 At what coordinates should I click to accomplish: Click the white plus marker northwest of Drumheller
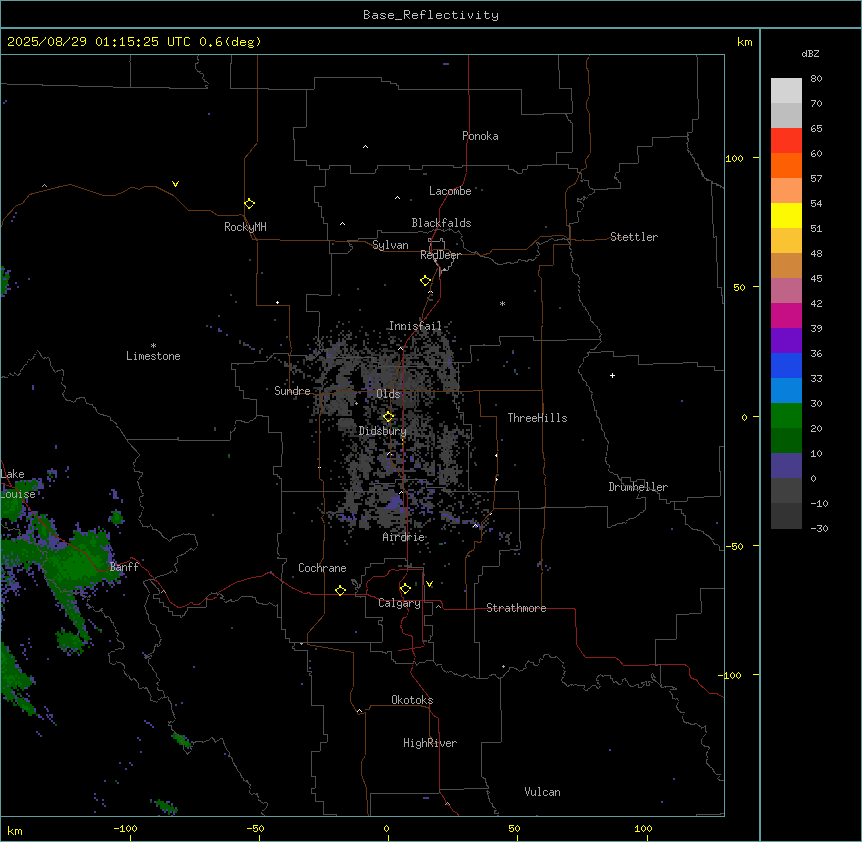tap(612, 375)
